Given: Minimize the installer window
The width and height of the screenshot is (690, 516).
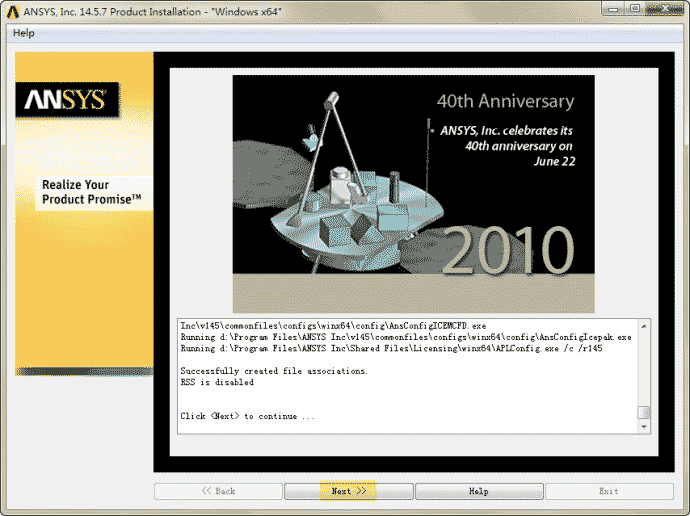Looking at the screenshot, I should 613,9.
